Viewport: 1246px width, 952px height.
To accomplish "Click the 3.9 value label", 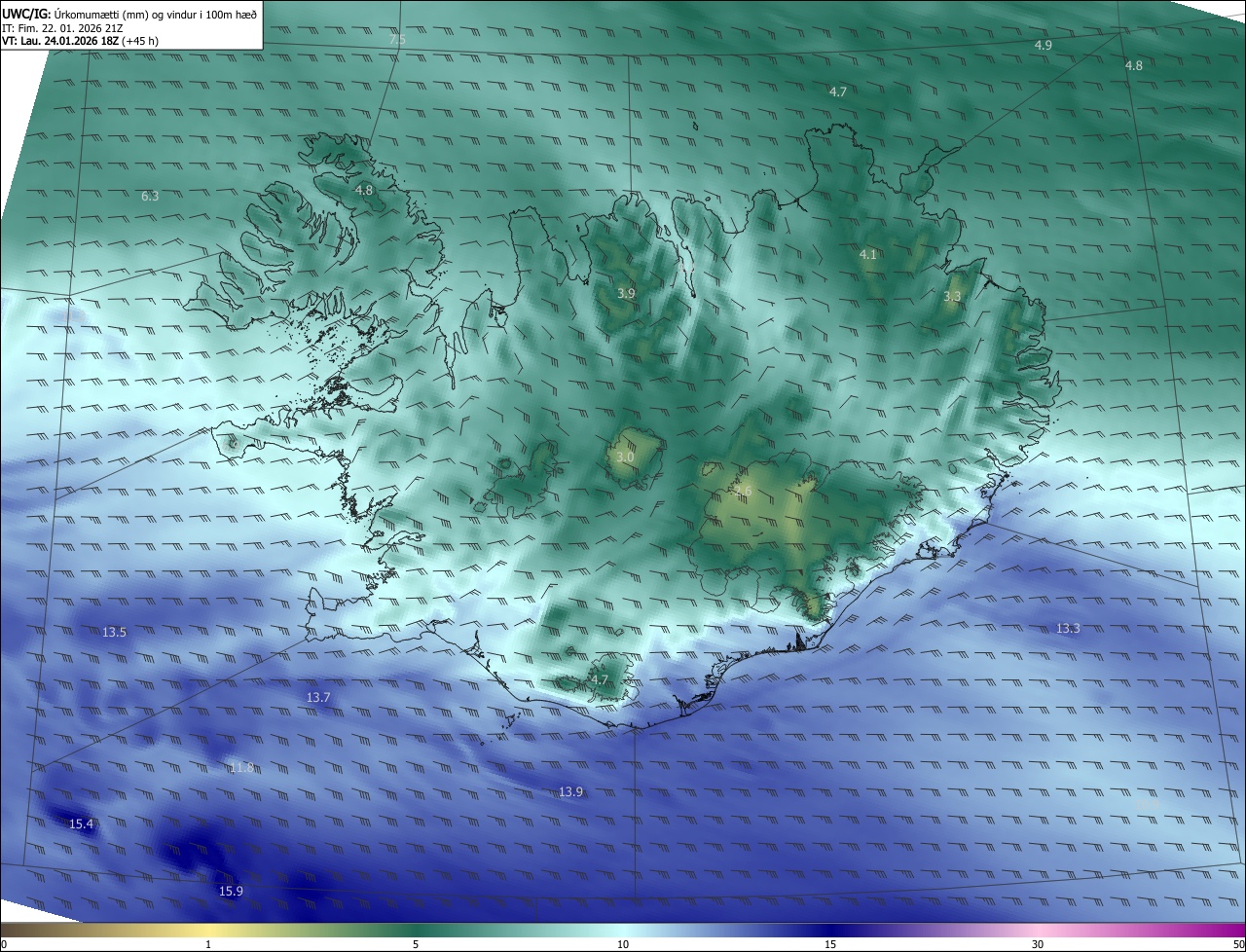I will (x=626, y=293).
